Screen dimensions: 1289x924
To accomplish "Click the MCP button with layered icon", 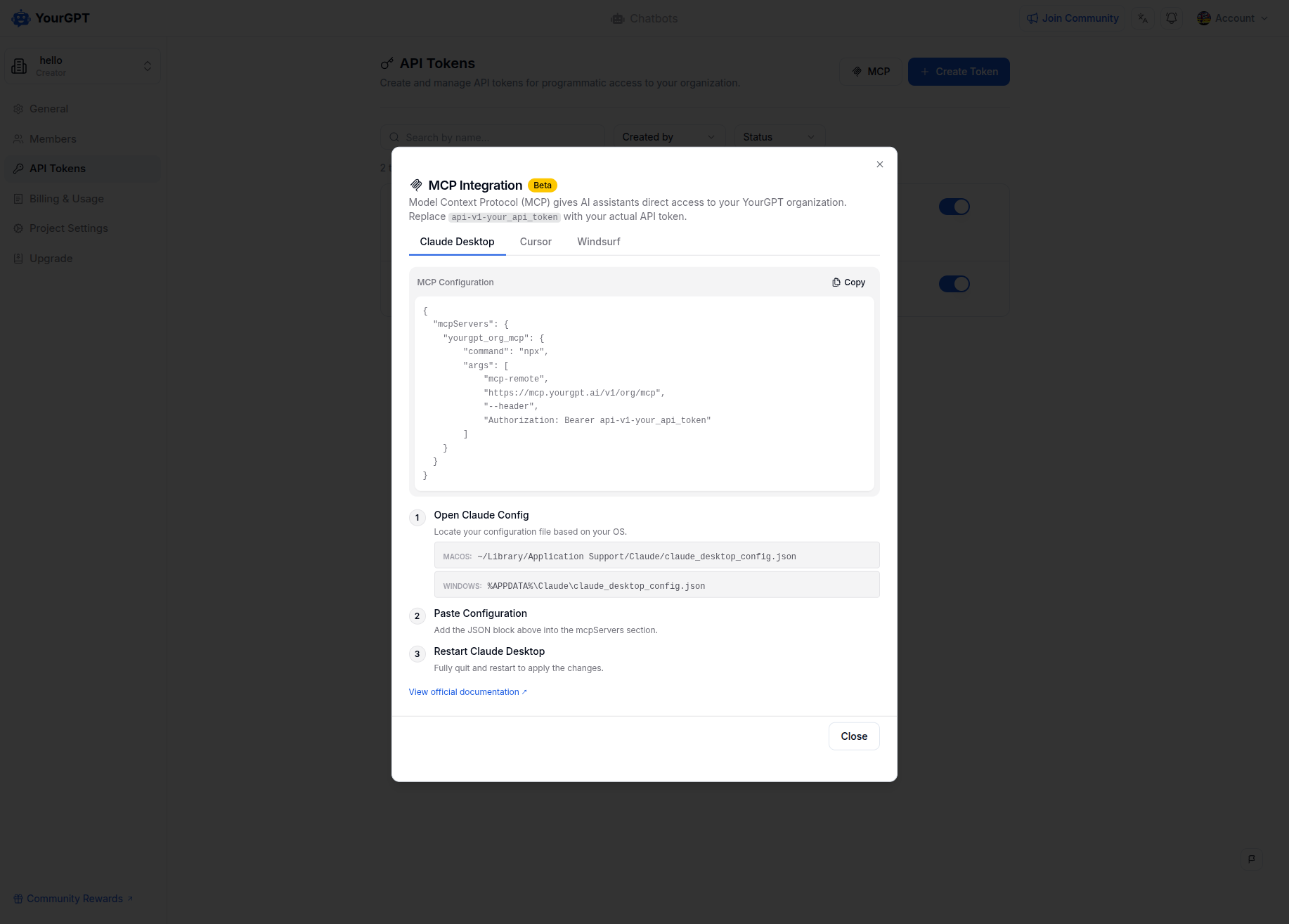I will [x=871, y=72].
